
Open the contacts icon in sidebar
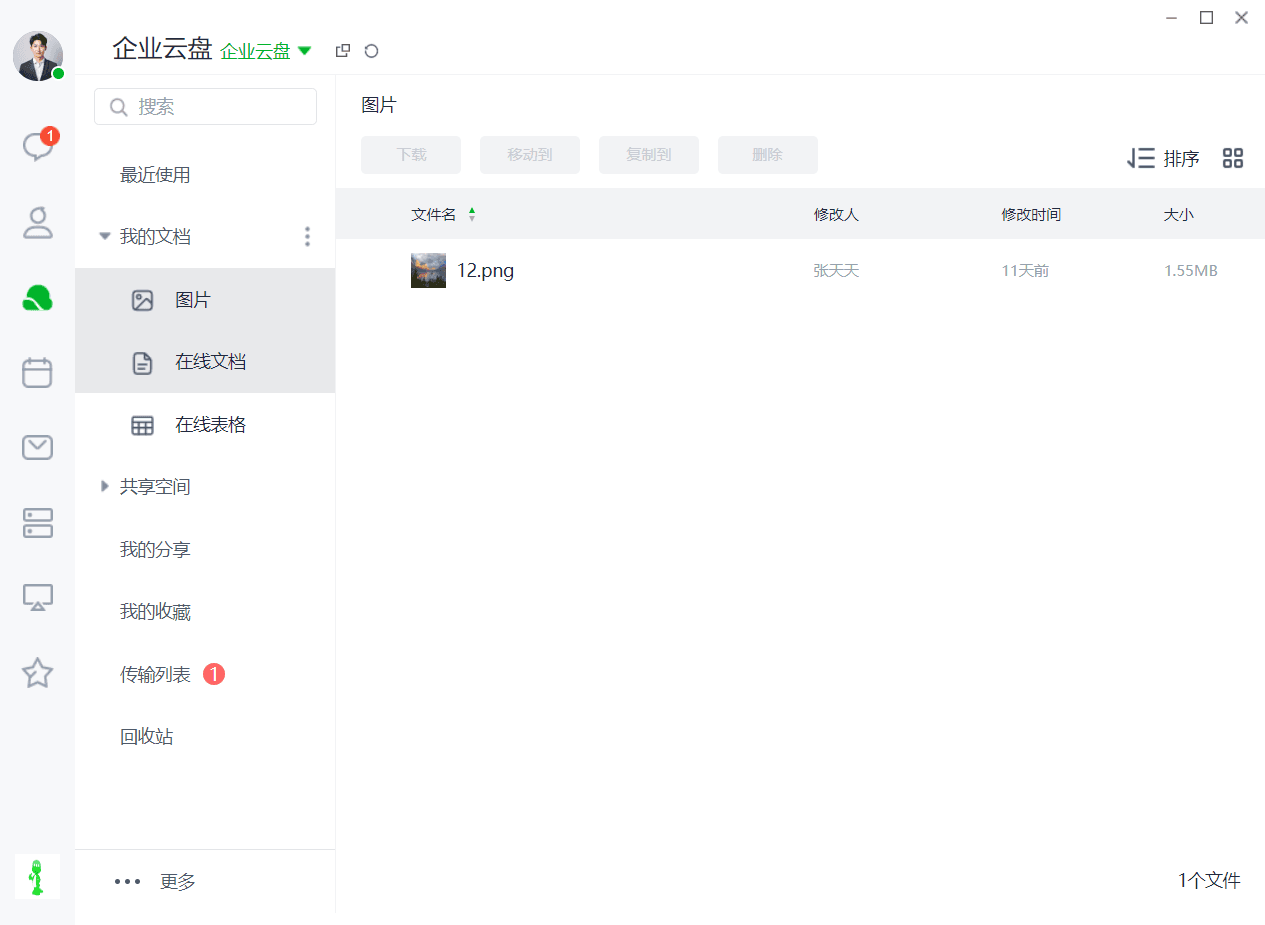tap(38, 222)
